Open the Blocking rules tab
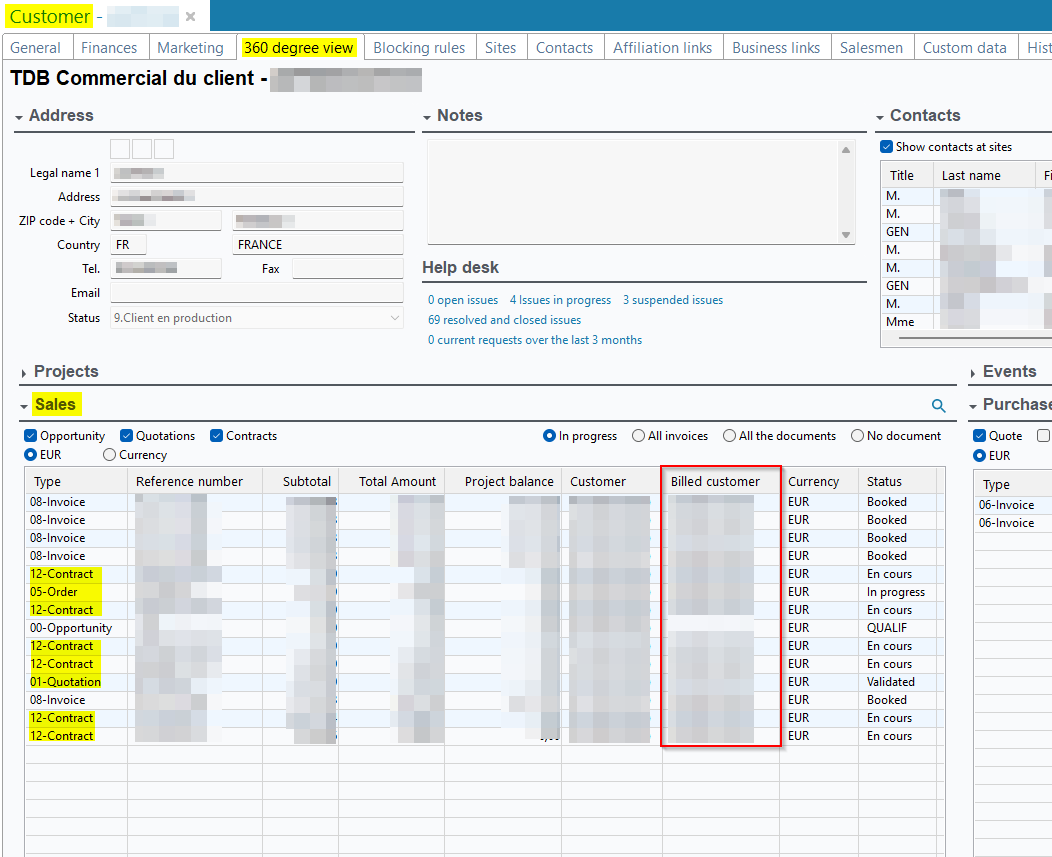Viewport: 1052px width, 857px height. pos(418,47)
